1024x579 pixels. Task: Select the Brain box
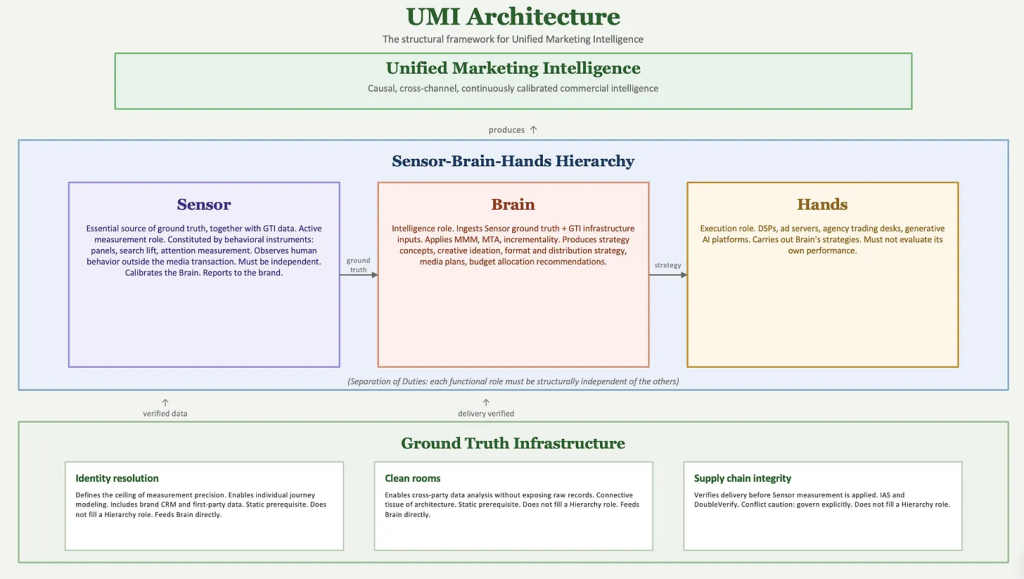[x=513, y=274]
